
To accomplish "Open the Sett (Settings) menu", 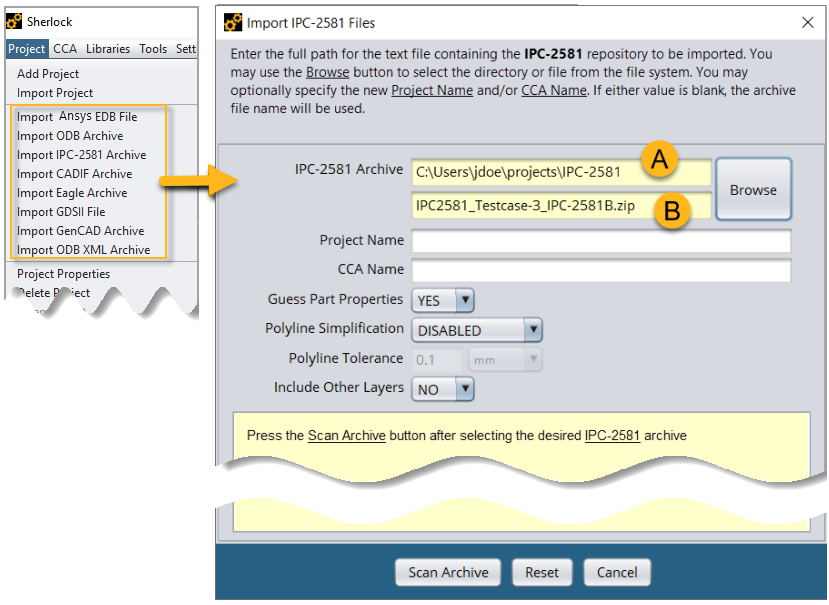I will [186, 49].
